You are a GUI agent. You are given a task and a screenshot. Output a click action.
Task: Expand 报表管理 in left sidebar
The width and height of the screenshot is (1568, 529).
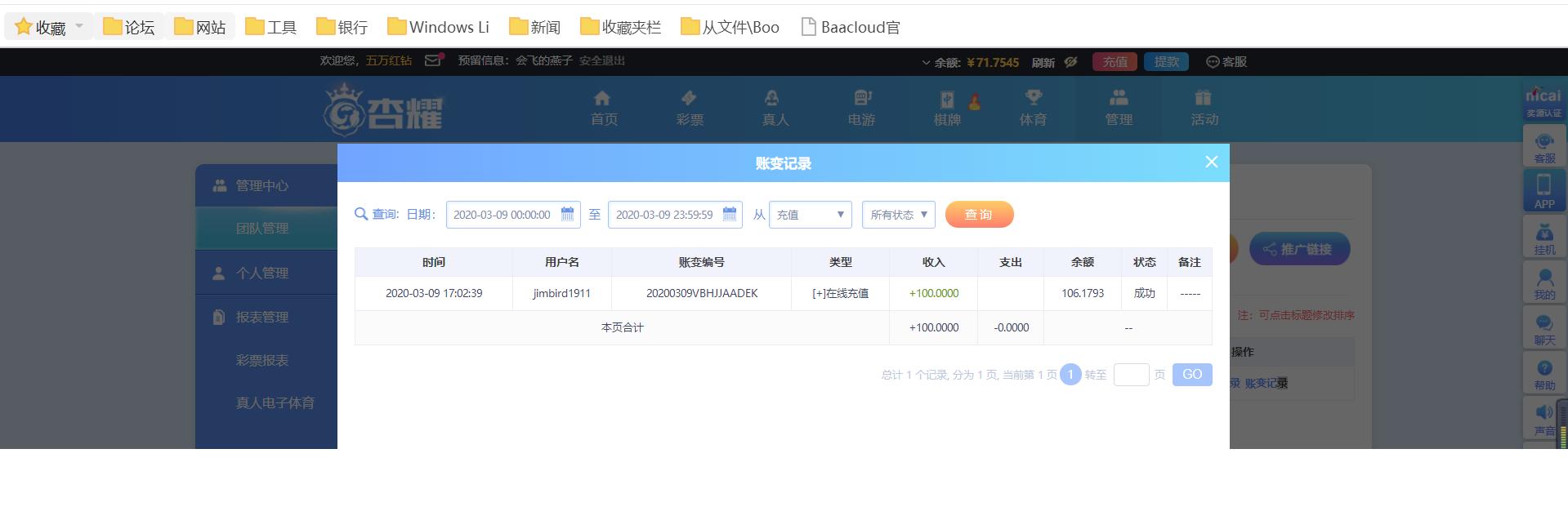pyautogui.click(x=266, y=317)
